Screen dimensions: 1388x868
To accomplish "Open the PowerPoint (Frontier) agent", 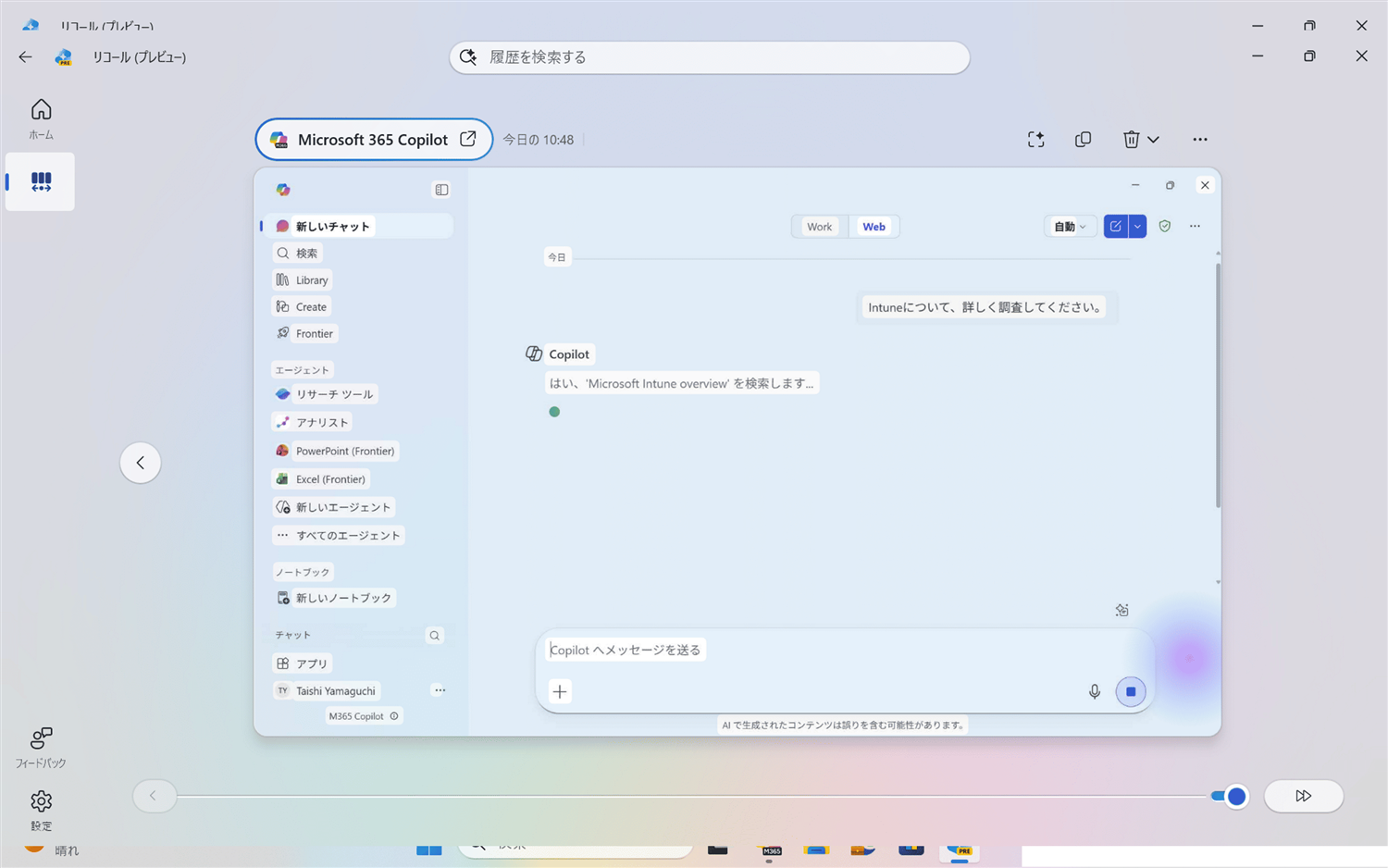I will [335, 451].
